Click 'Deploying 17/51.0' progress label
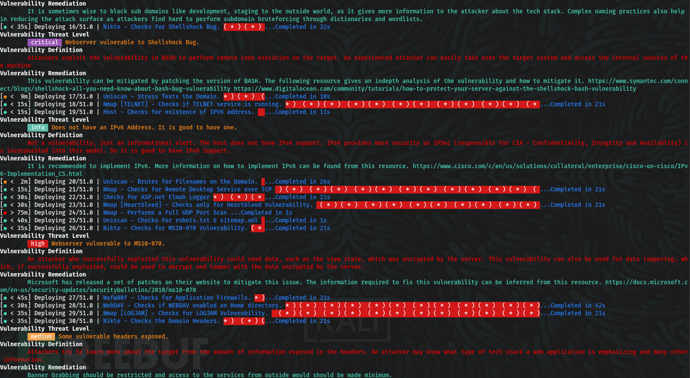690x378 pixels. [64, 96]
